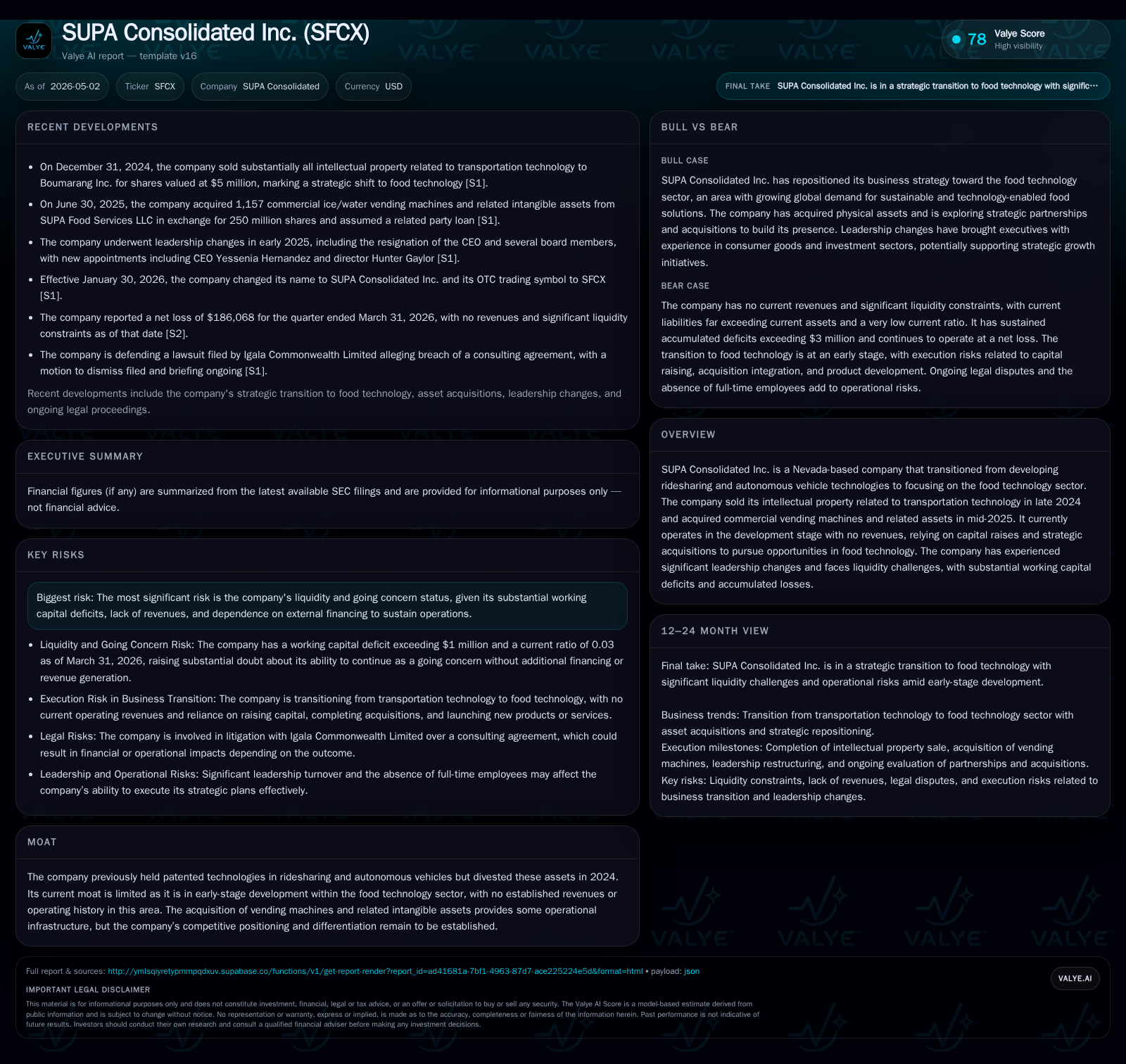Click the BULL VS BEAR heading
Image resolution: width=1126 pixels, height=1064 pixels.
[700, 127]
